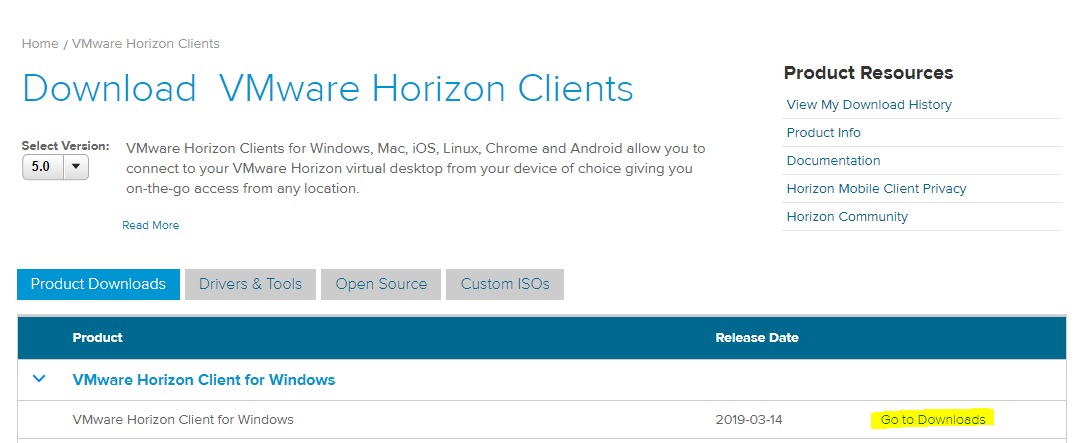Click the Download VMware Horizon Clients page title
The image size is (1076, 443).
(327, 88)
